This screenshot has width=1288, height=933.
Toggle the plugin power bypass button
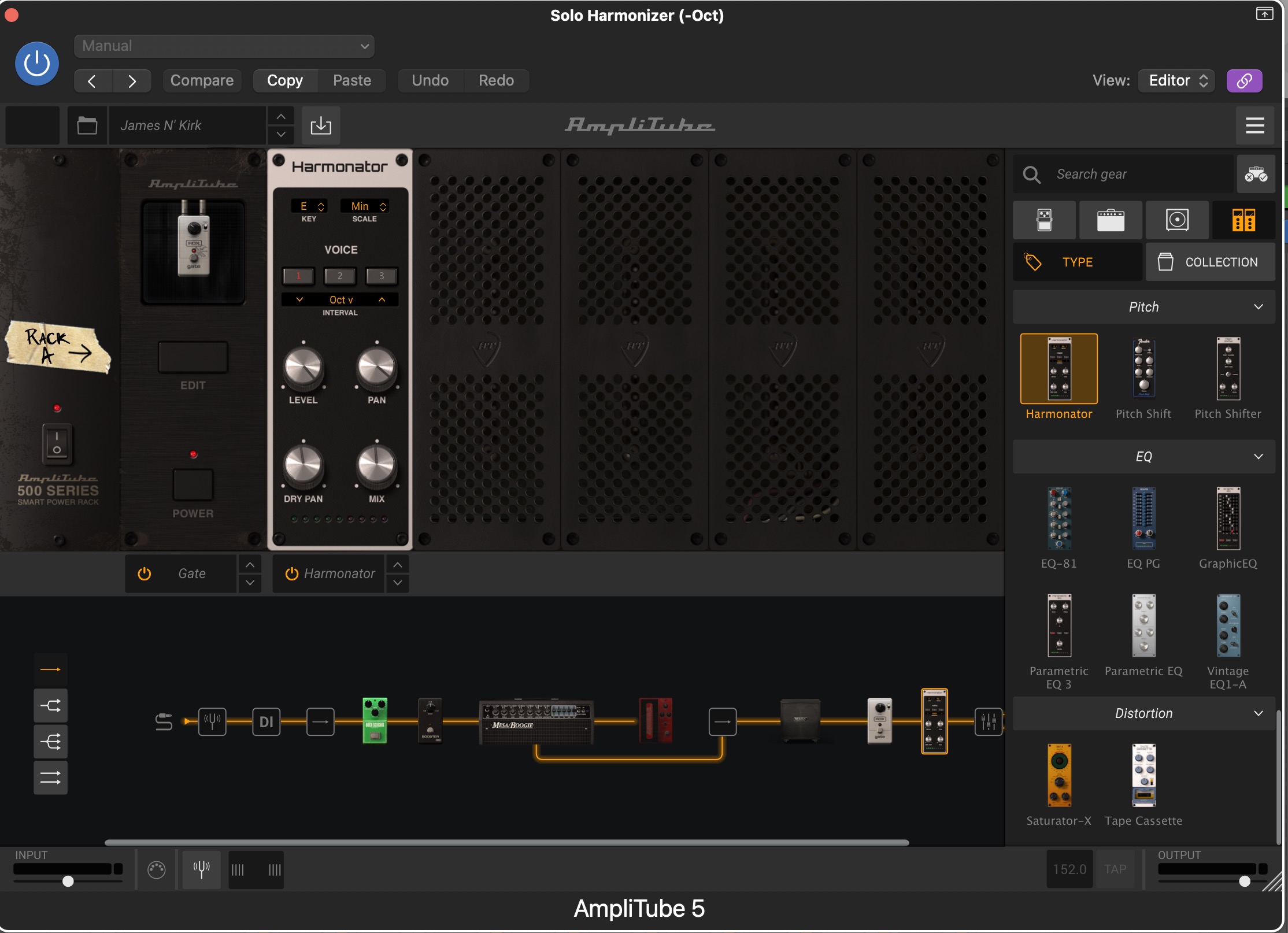(x=36, y=64)
